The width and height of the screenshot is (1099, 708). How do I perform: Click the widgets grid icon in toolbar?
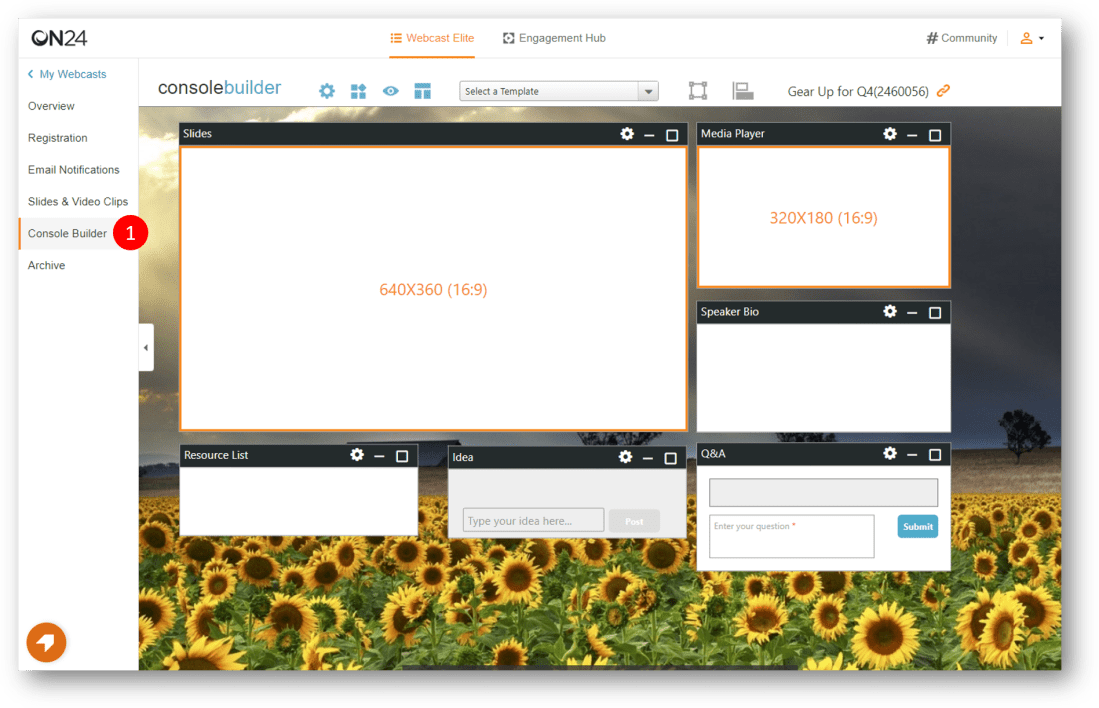[x=358, y=91]
